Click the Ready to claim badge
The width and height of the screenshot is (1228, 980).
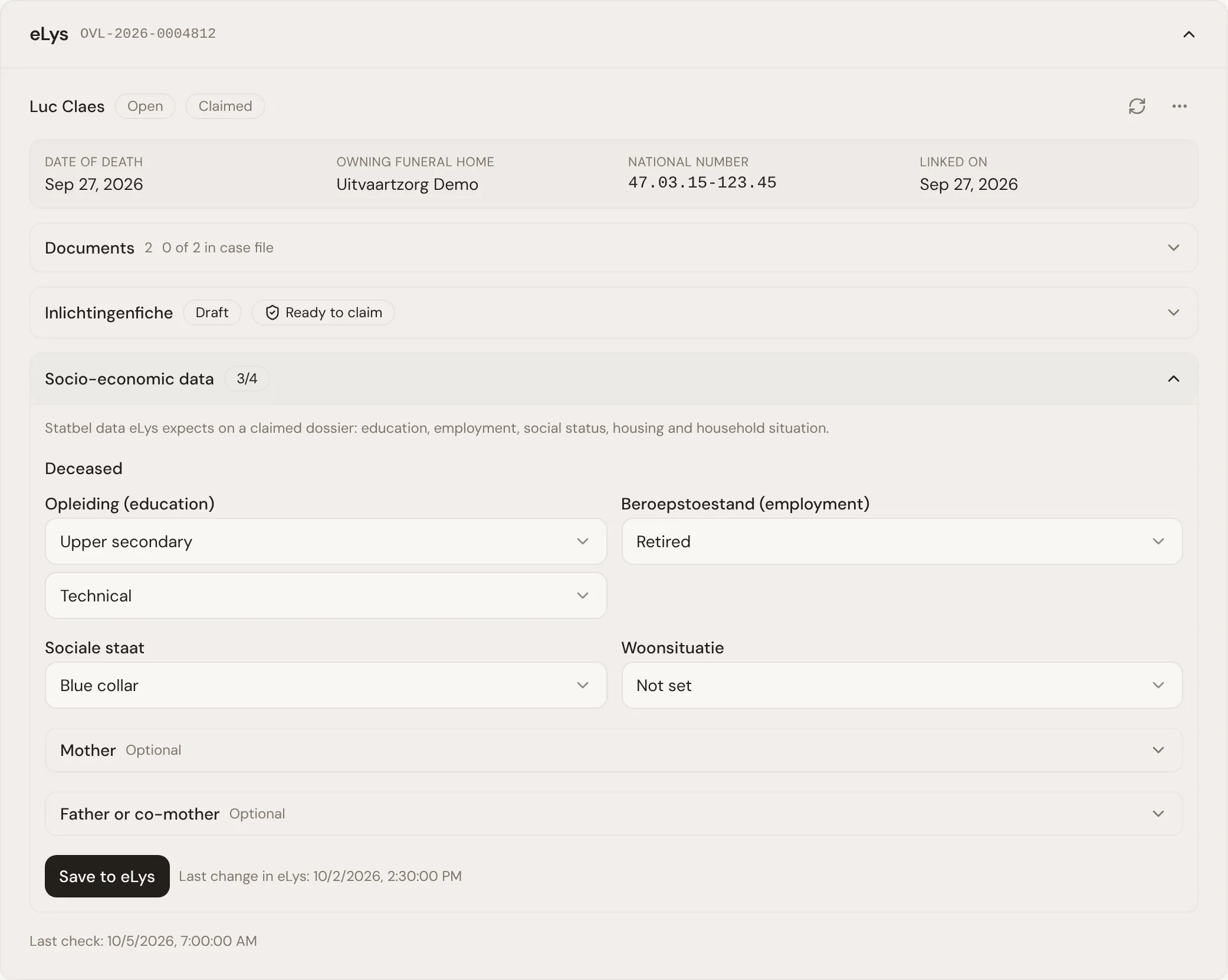pos(323,313)
